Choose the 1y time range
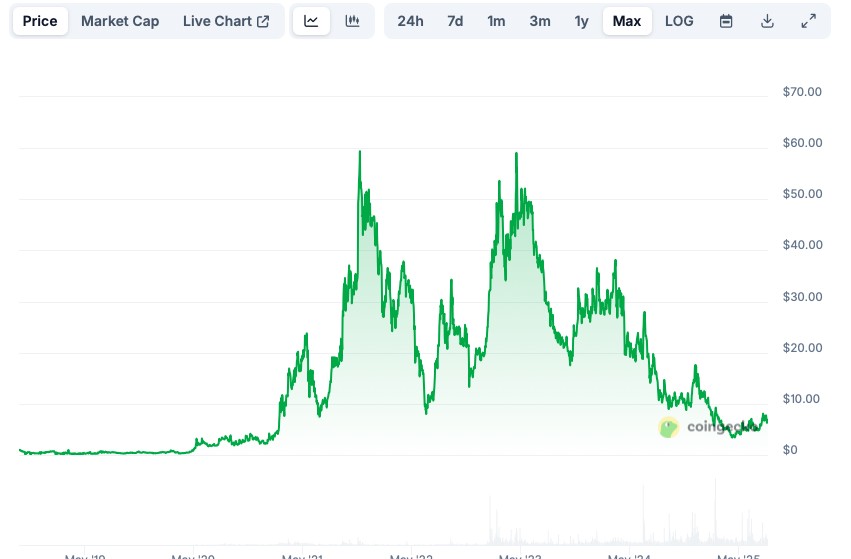Viewport: 851px width, 559px height. pos(581,21)
